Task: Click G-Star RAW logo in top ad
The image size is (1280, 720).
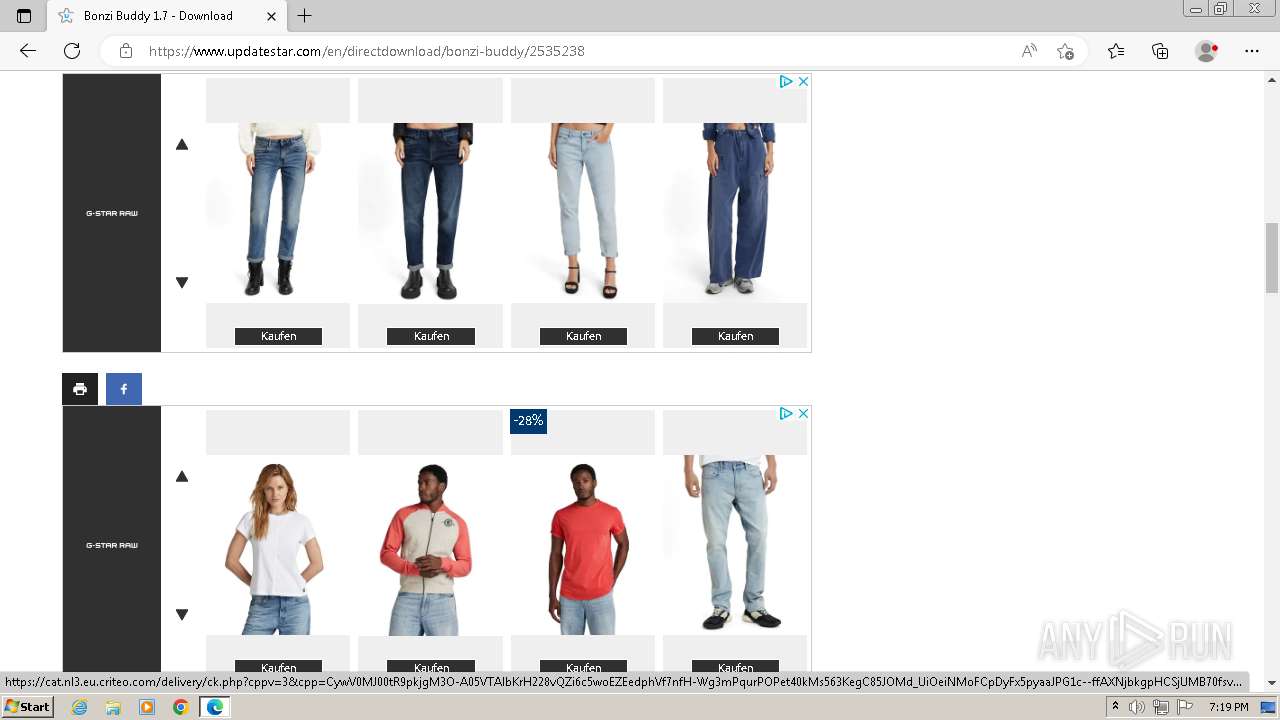Action: tap(112, 213)
